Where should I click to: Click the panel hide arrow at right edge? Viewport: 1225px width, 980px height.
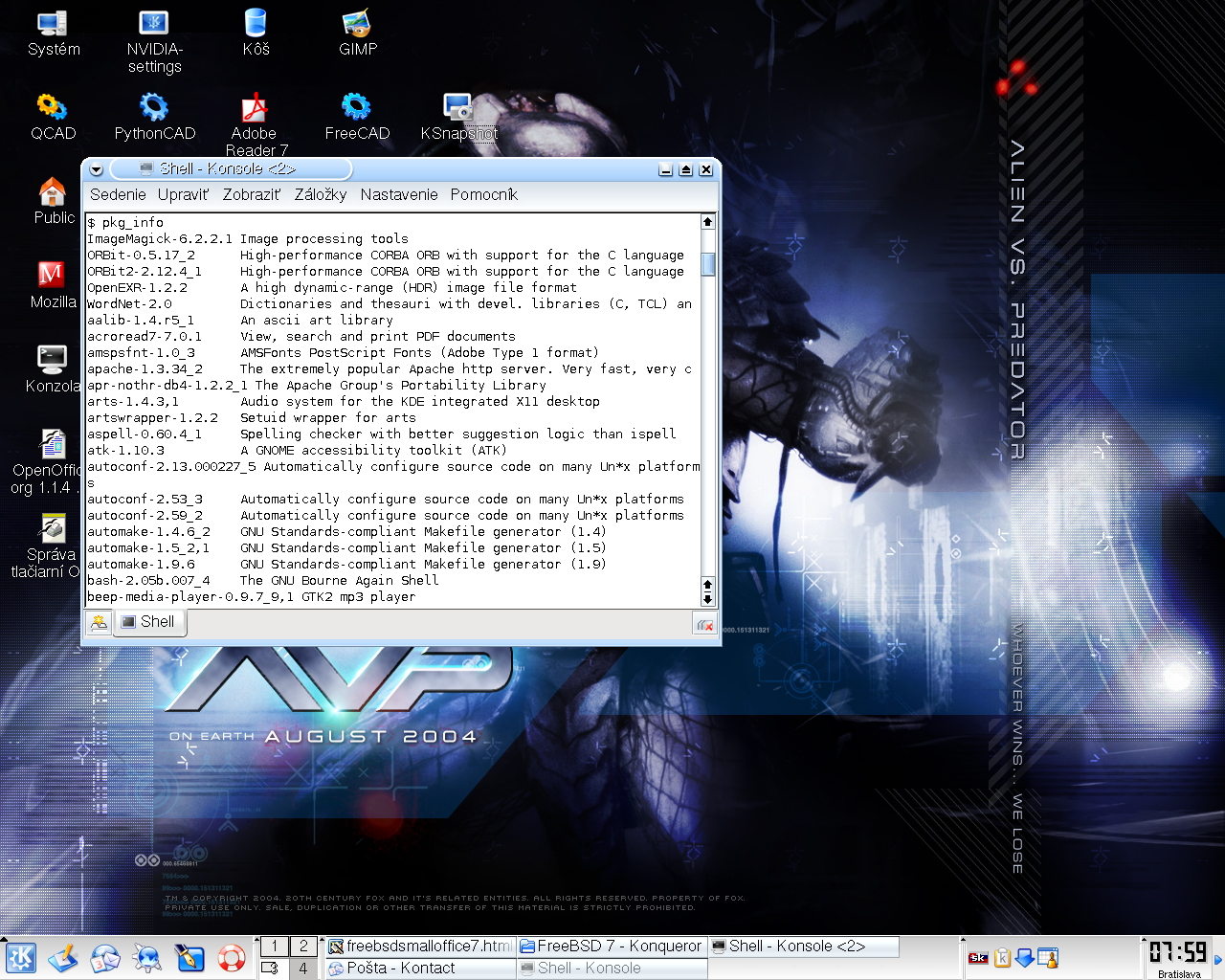coord(1218,958)
